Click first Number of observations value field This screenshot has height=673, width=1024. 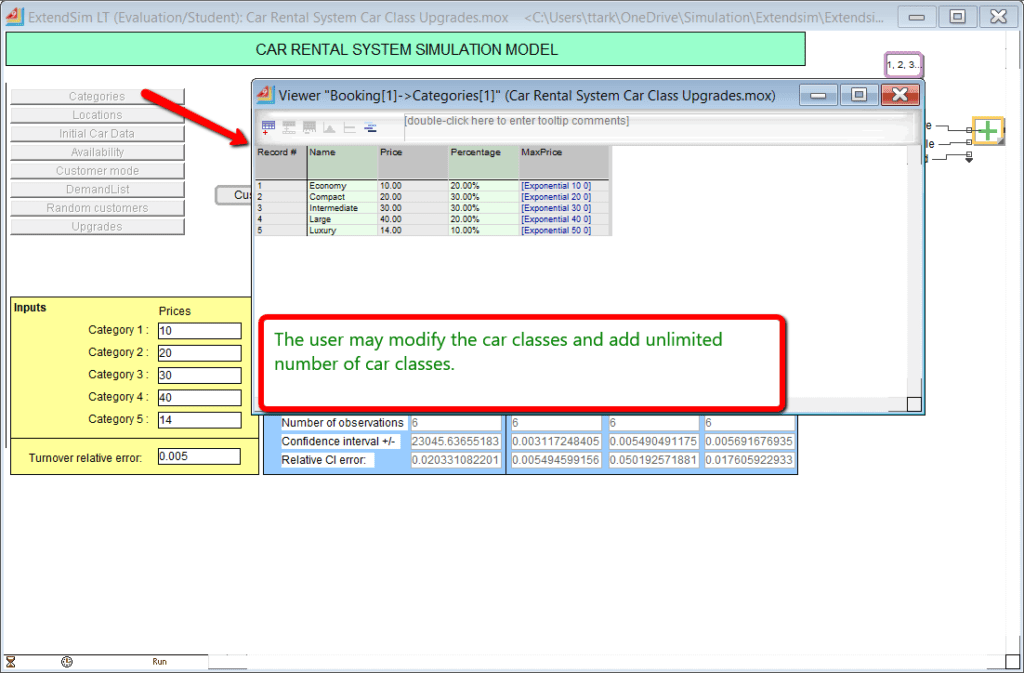pyautogui.click(x=456, y=423)
